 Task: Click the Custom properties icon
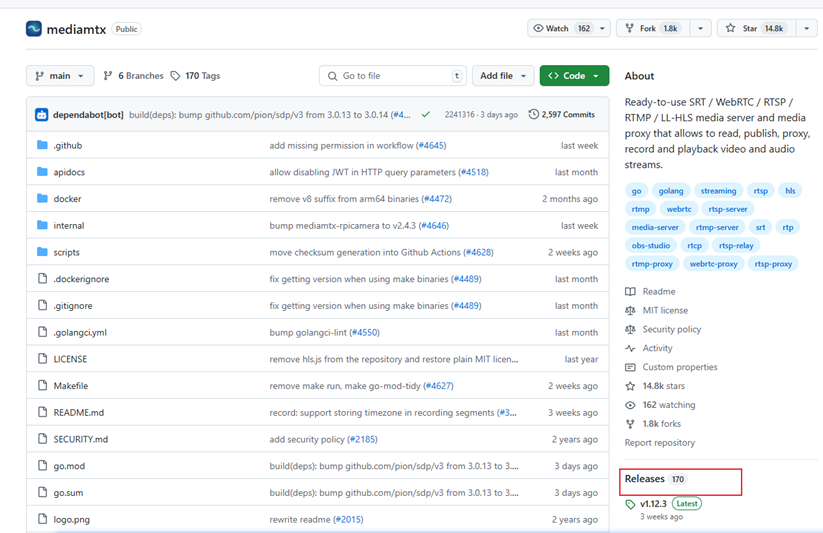[630, 367]
